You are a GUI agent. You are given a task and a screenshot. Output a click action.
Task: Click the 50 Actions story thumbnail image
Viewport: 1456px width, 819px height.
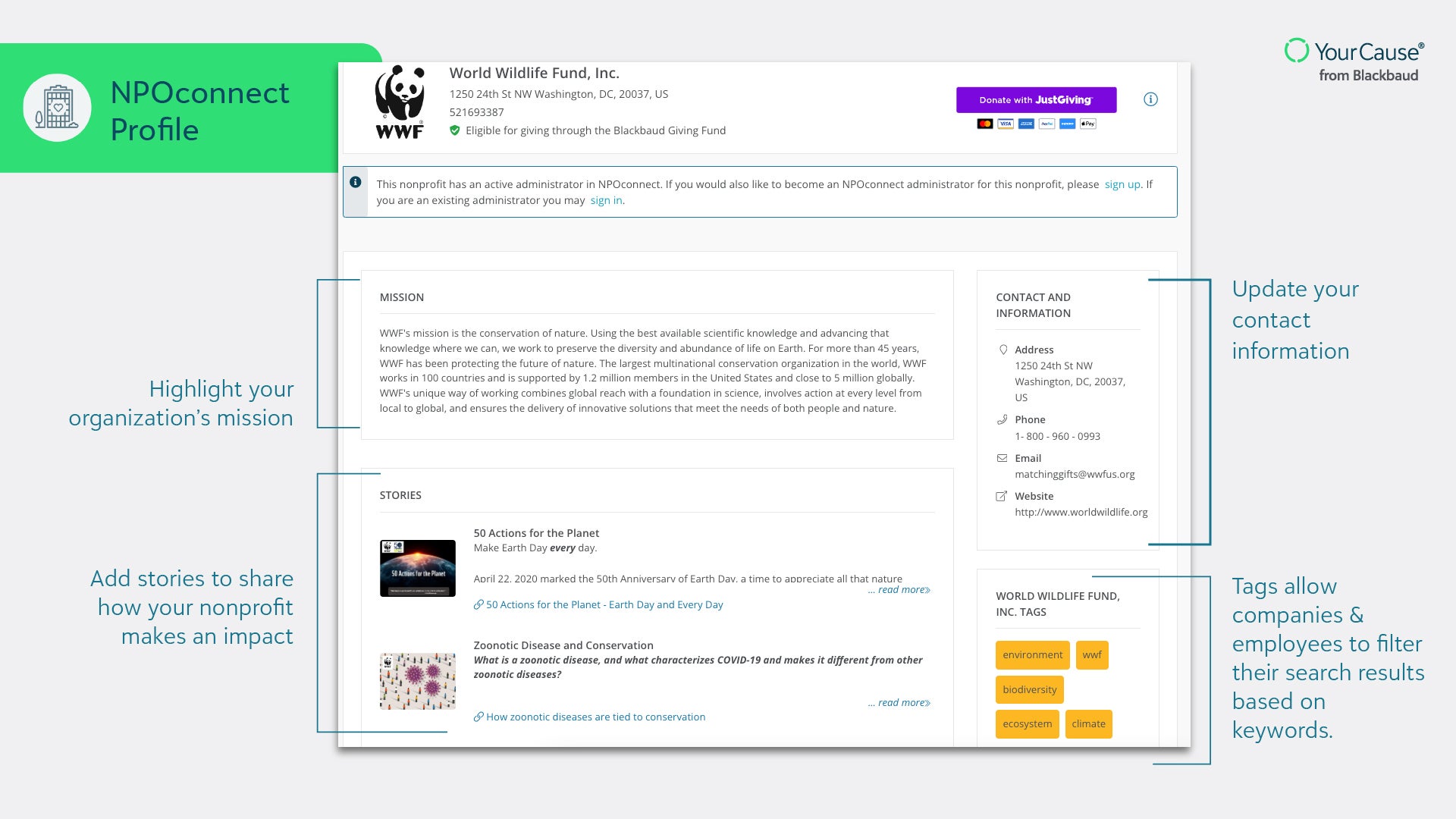(x=417, y=564)
